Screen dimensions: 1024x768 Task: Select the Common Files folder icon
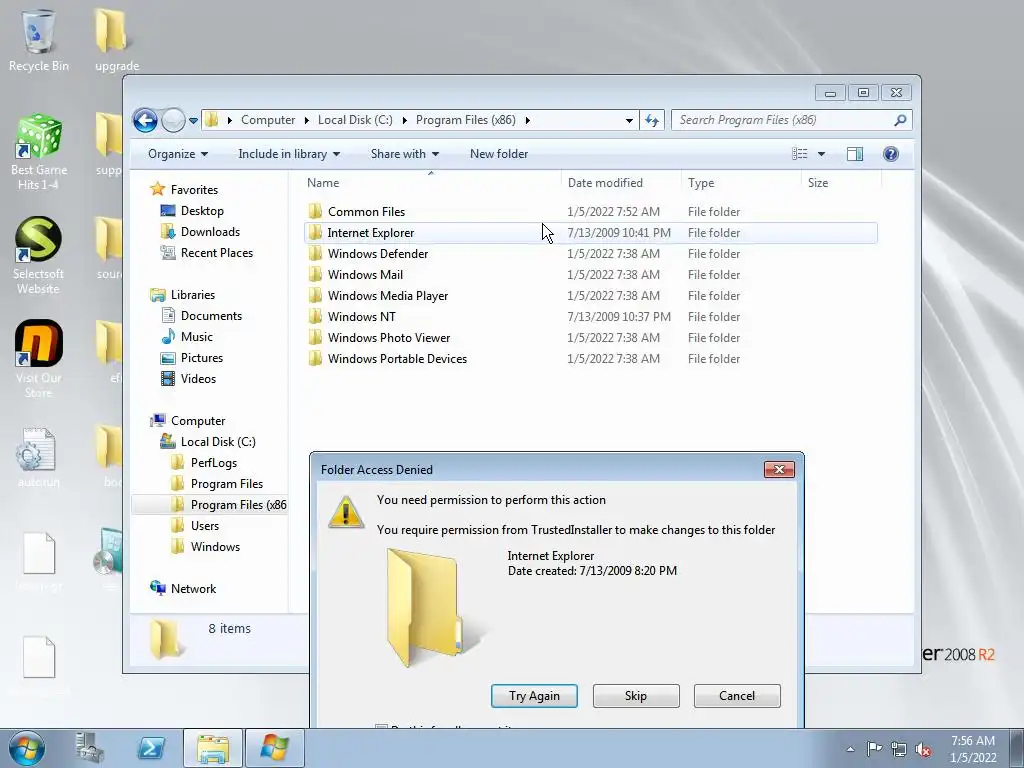point(315,212)
